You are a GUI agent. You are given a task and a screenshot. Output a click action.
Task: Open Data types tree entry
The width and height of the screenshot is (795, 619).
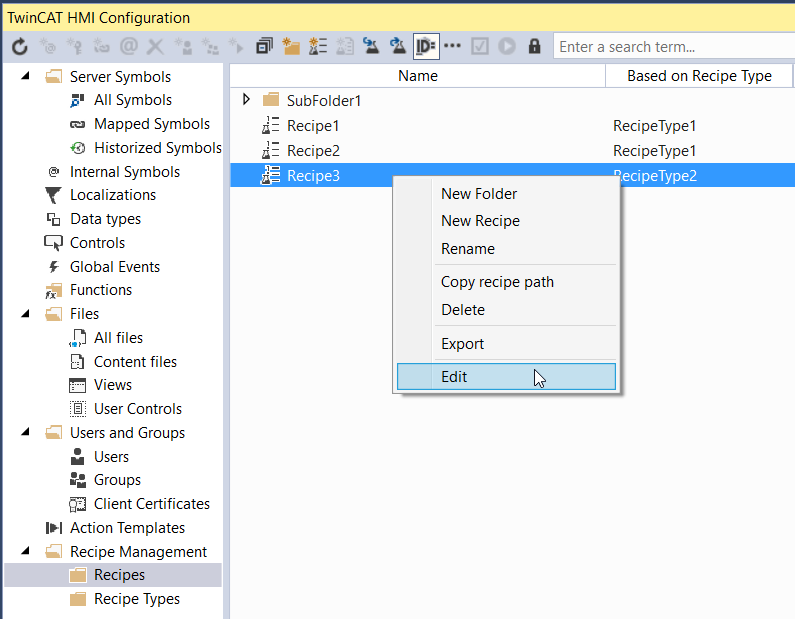105,219
